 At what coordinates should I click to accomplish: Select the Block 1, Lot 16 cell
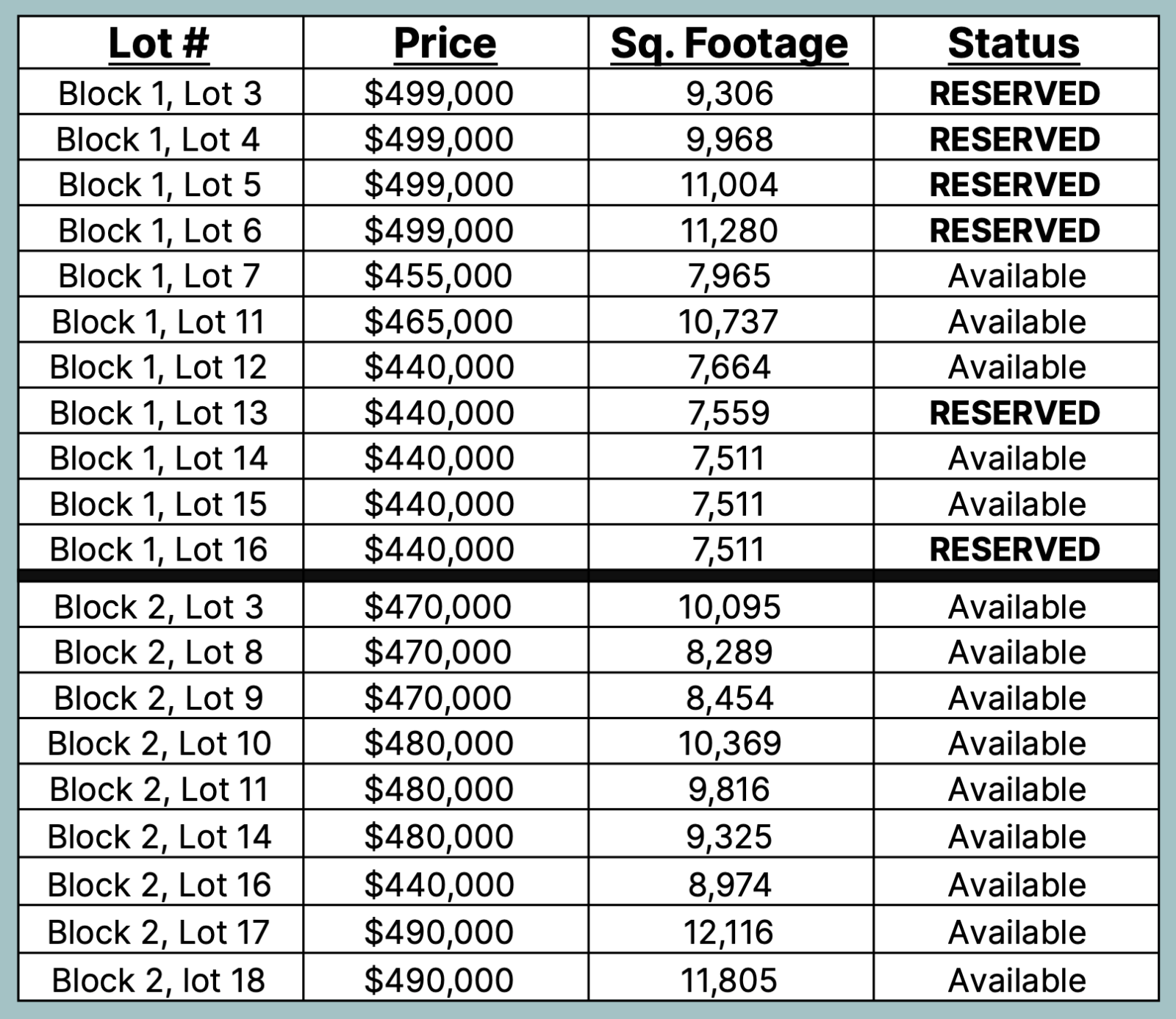(159, 550)
